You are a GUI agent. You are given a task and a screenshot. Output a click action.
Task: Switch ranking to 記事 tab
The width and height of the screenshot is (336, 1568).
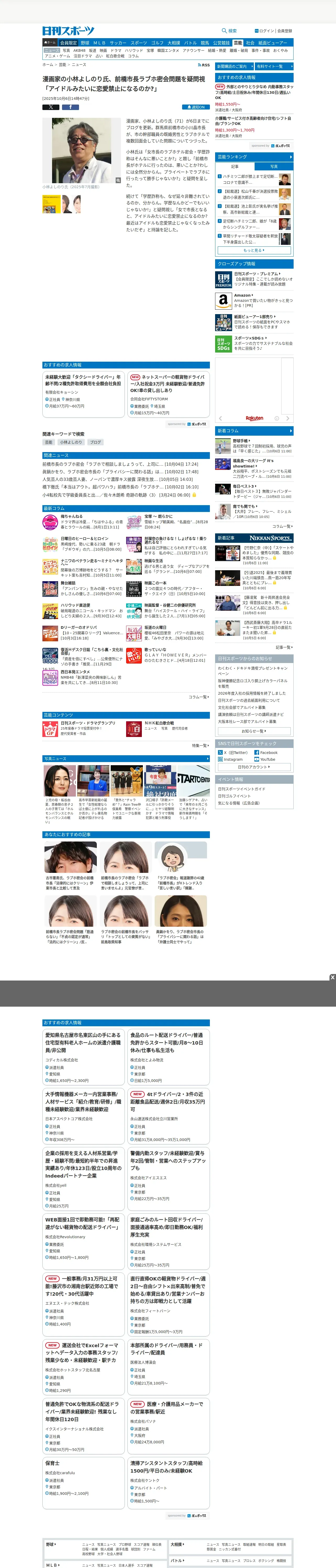click(x=235, y=166)
